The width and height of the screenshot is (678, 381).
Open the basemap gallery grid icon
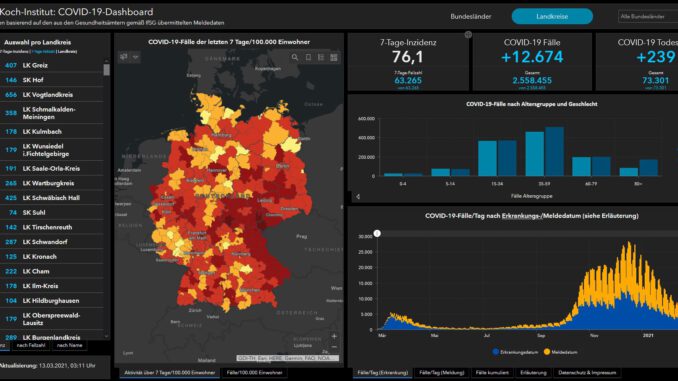[334, 57]
